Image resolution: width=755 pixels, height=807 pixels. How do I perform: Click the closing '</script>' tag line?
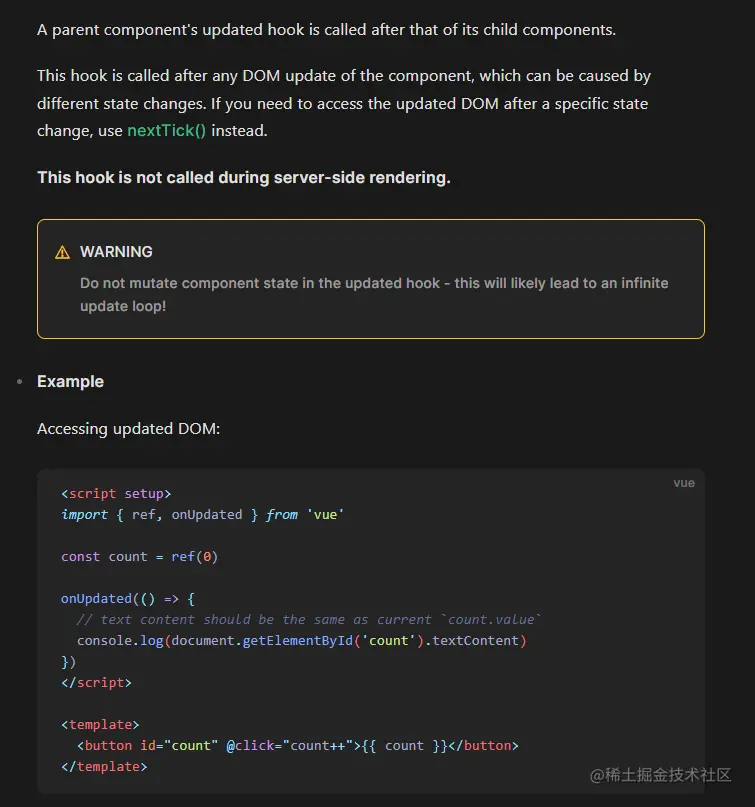(96, 682)
